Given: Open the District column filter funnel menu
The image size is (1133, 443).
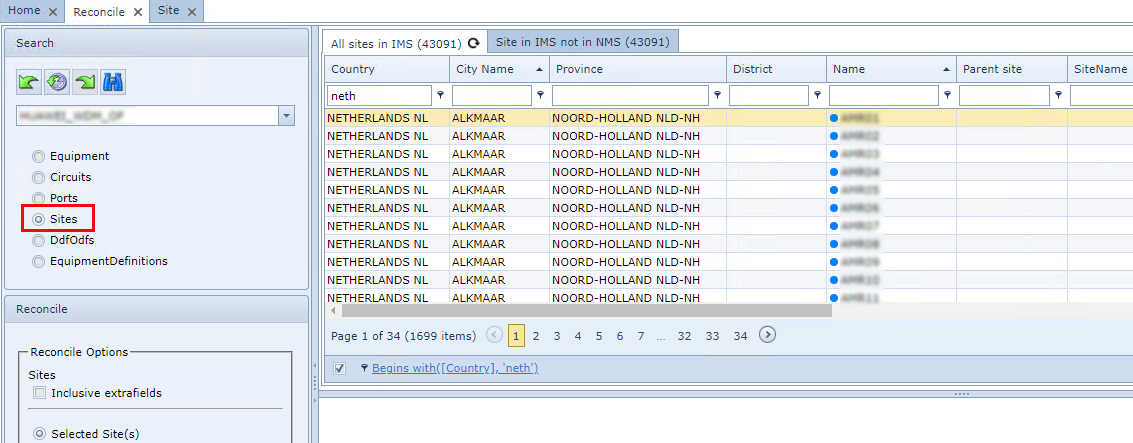Looking at the screenshot, I should (818, 96).
